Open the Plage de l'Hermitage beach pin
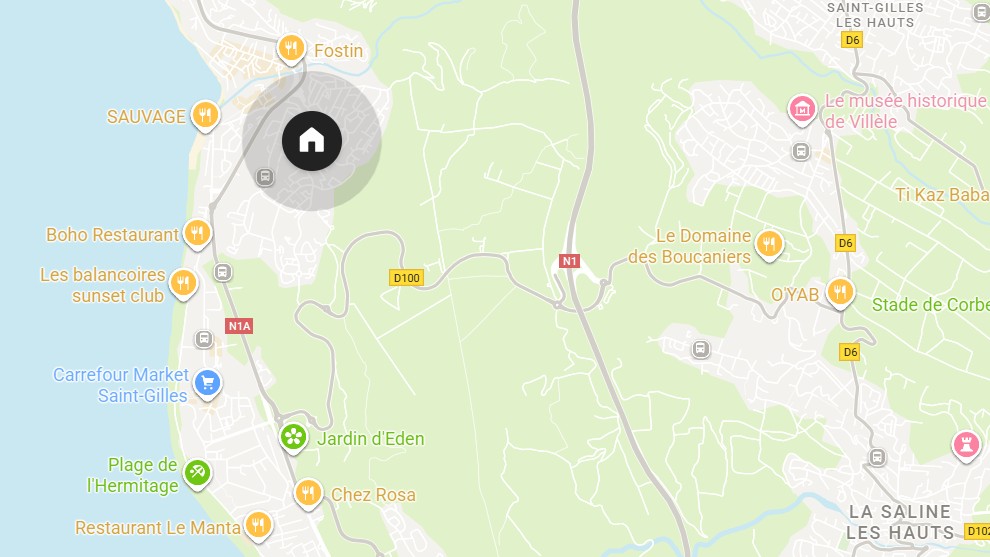The image size is (990, 557). pyautogui.click(x=198, y=474)
